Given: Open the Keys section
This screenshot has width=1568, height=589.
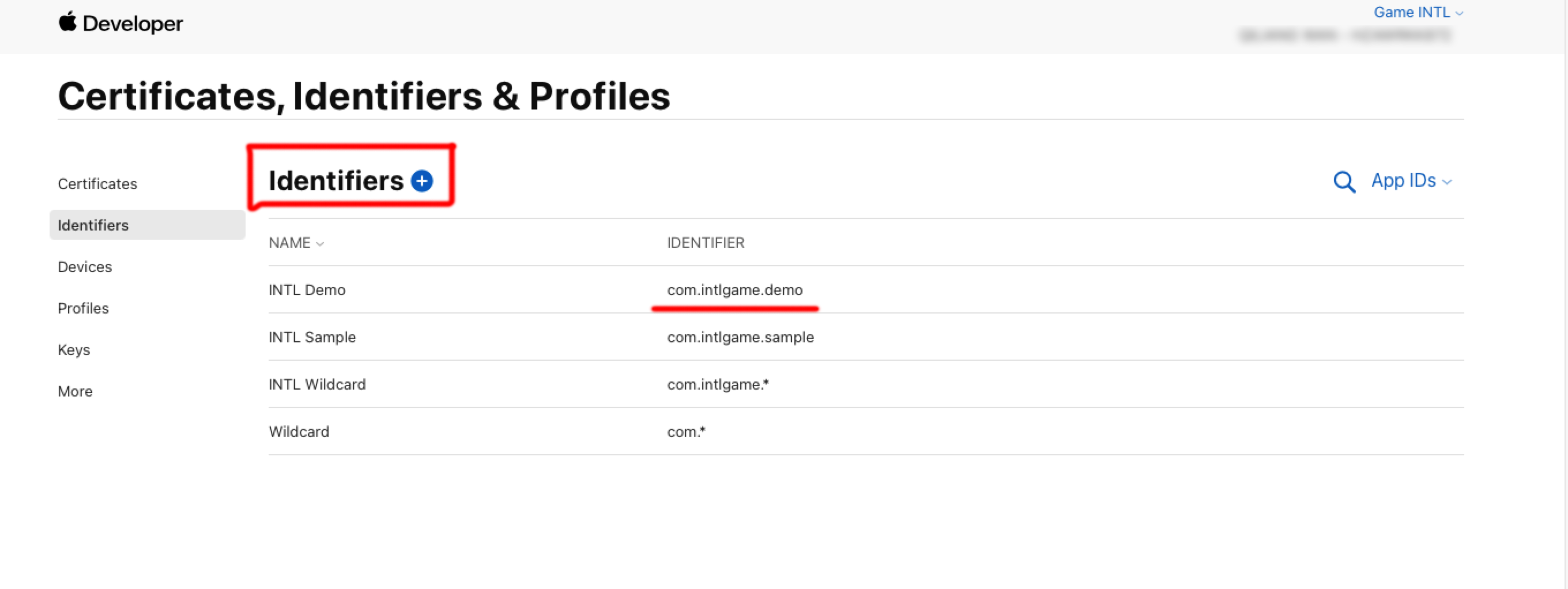Looking at the screenshot, I should click(x=74, y=349).
